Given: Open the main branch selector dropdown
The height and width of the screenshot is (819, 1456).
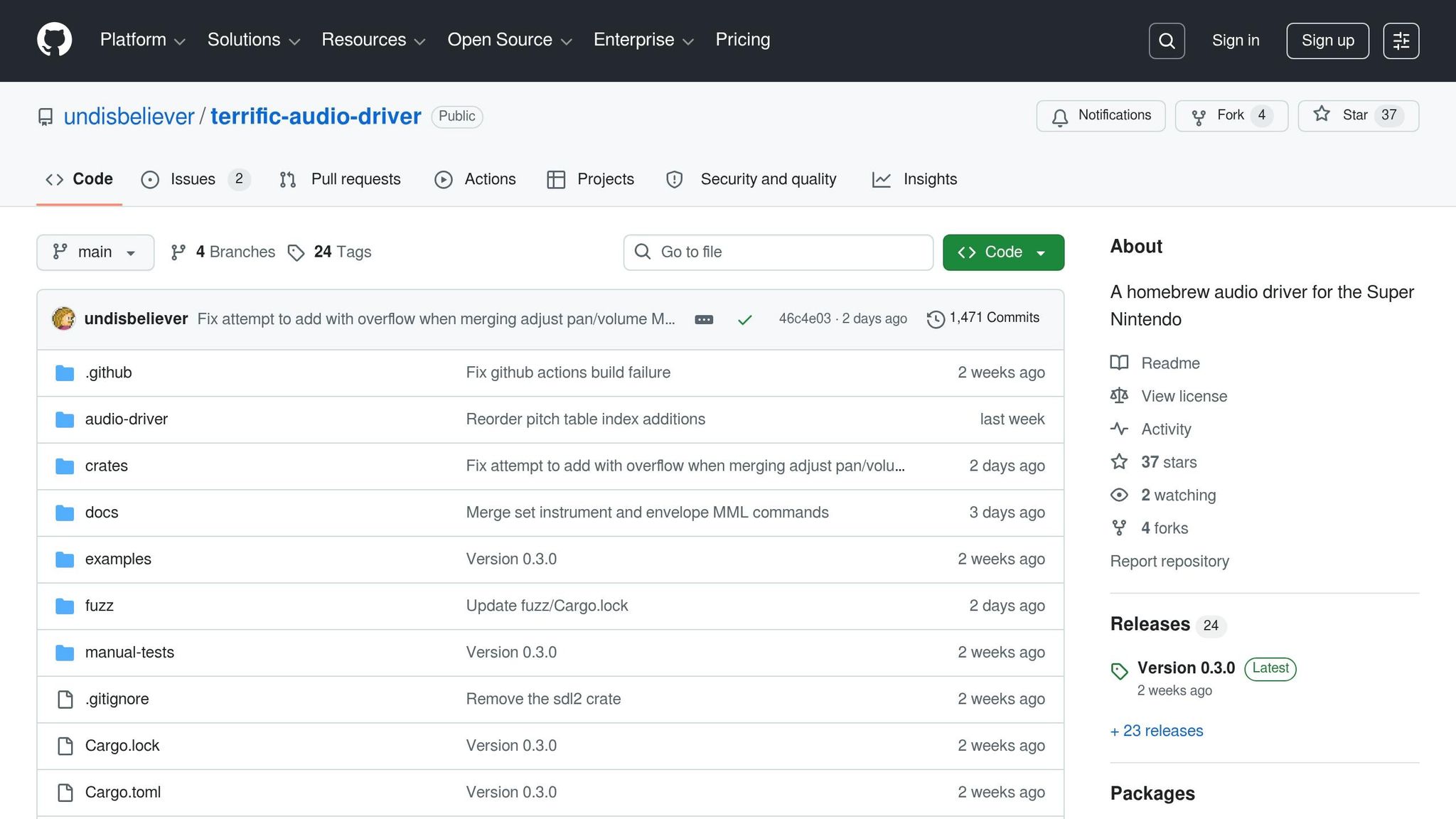Looking at the screenshot, I should pos(95,252).
